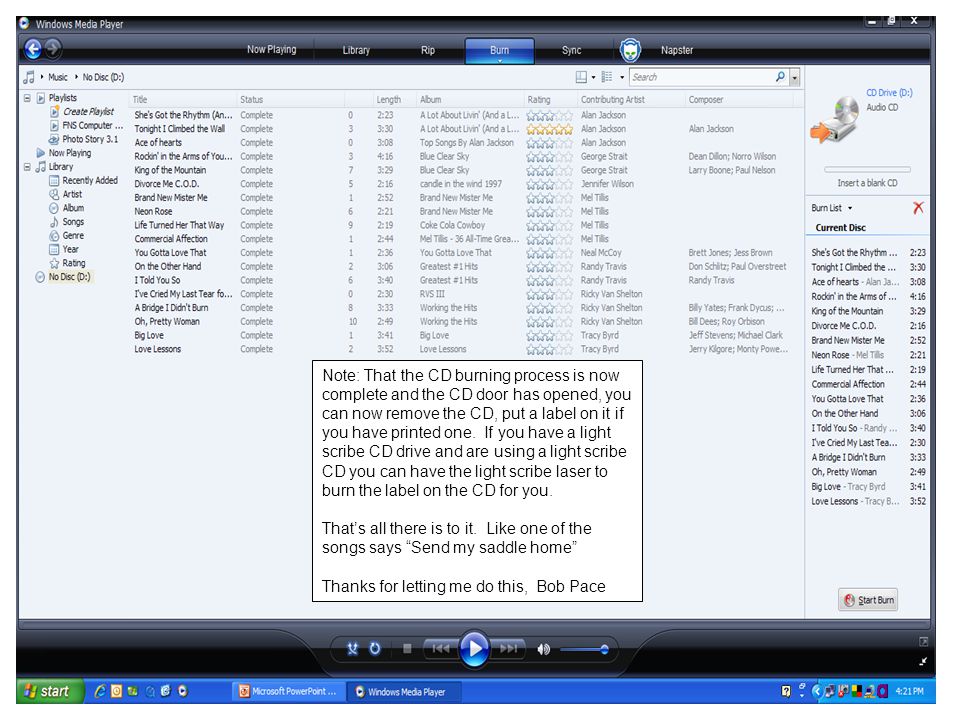The width and height of the screenshot is (960, 720).
Task: Select Year in Library tree
Action: tap(70, 249)
